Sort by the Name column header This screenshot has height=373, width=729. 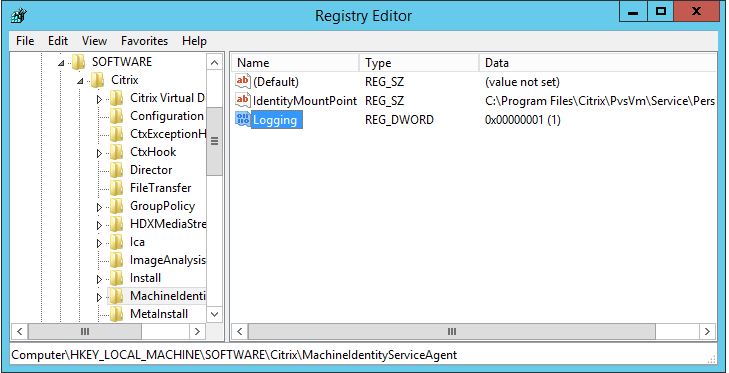[x=295, y=63]
